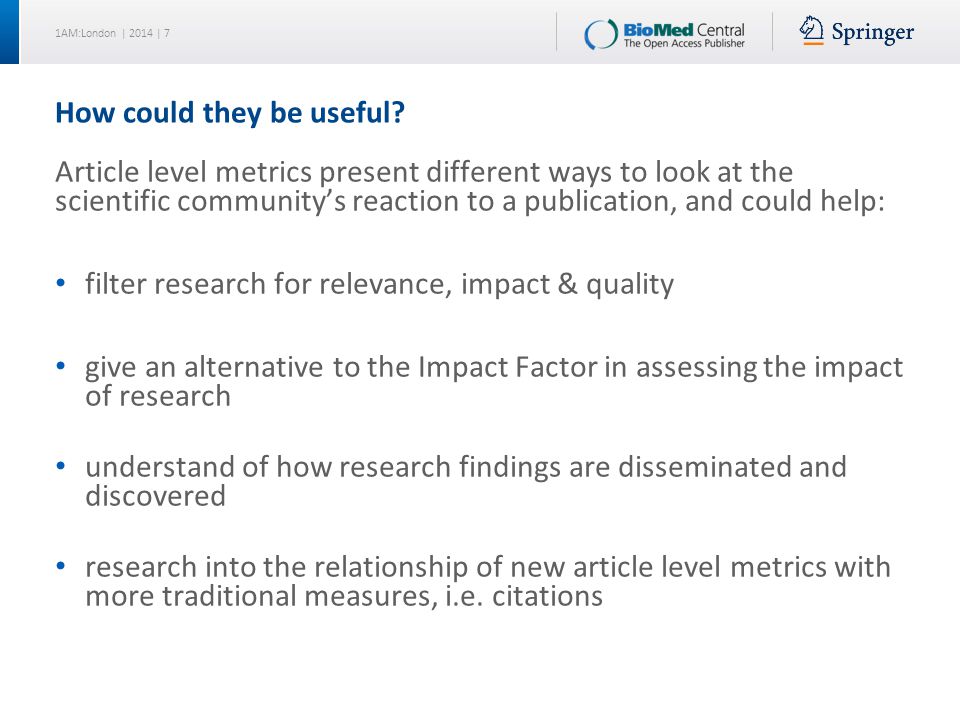Click the blue vertical bar beside header
The height and width of the screenshot is (720, 960).
(x=9, y=32)
